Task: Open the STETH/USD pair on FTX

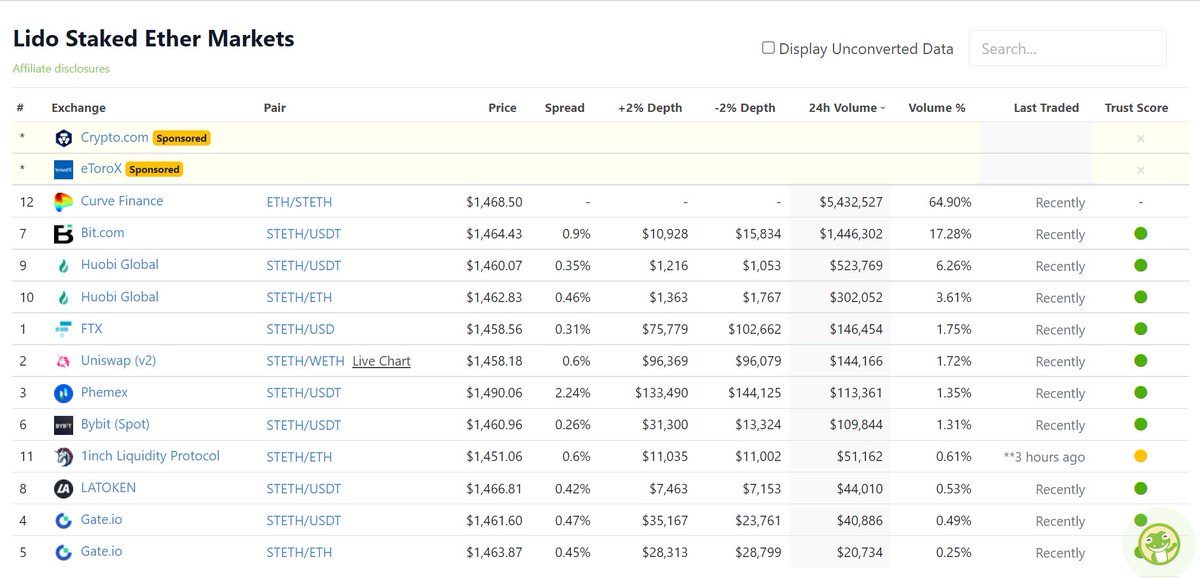Action: (x=300, y=329)
